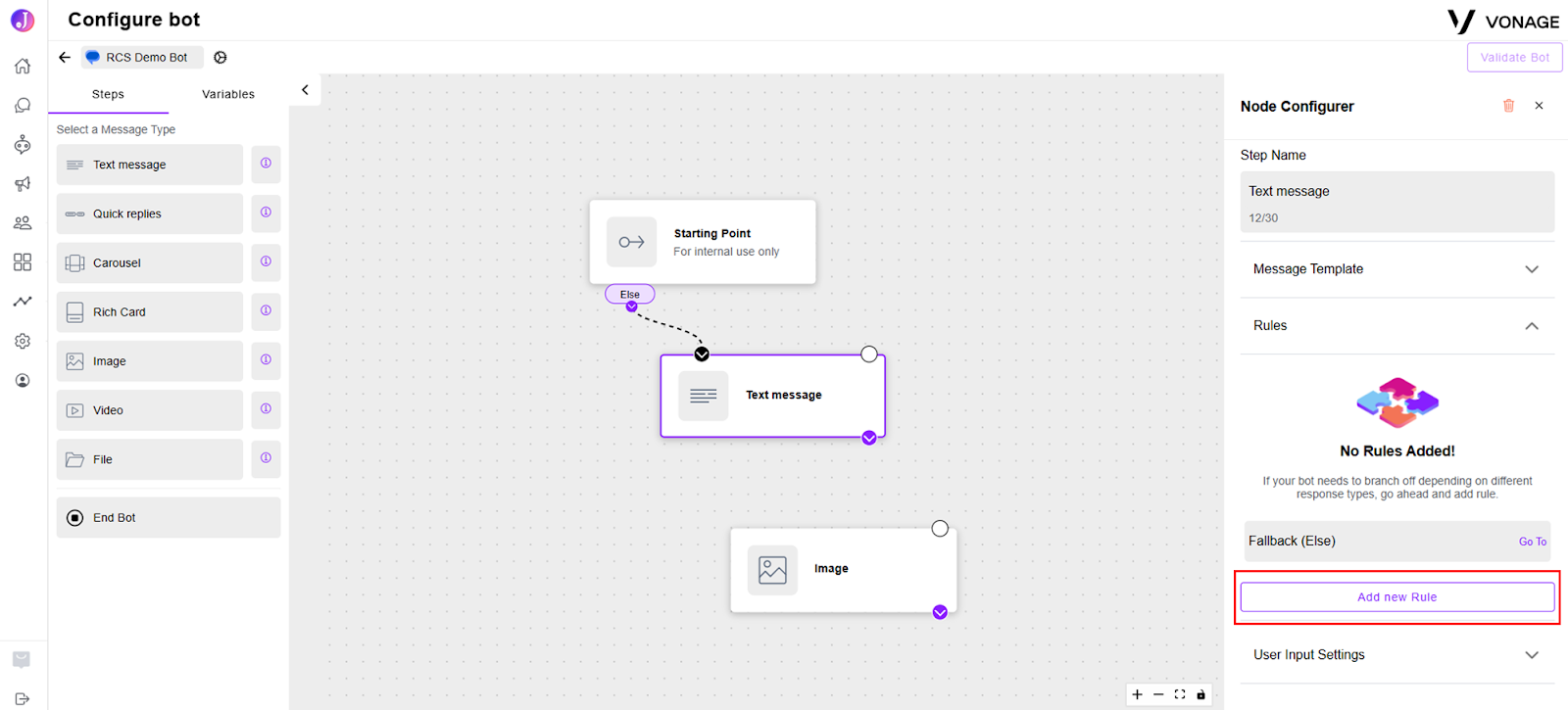
Task: Select Image step type
Action: 149,360
